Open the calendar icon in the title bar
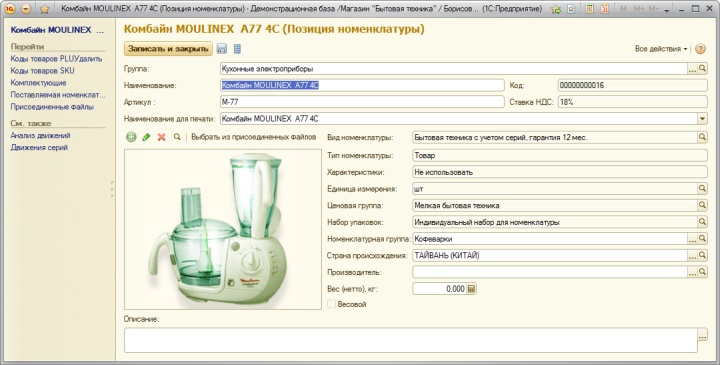This screenshot has height=365, width=720. tap(605, 9)
